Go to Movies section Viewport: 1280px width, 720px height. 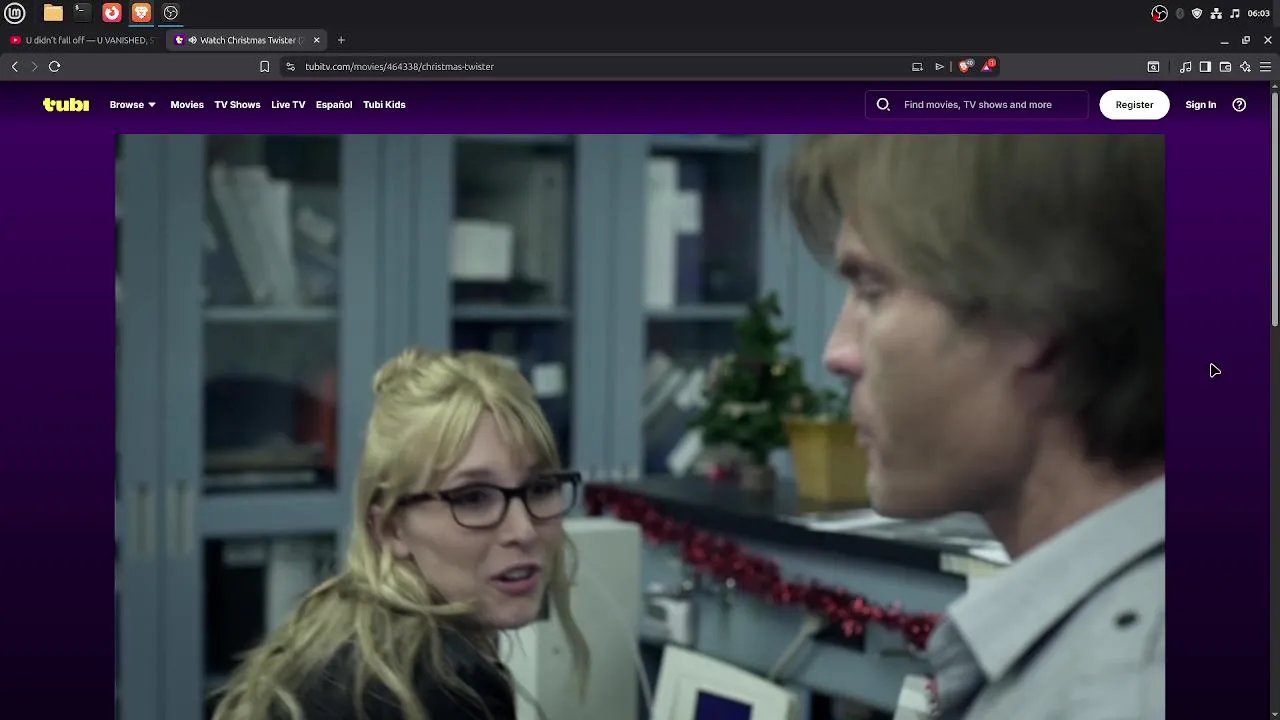(187, 104)
